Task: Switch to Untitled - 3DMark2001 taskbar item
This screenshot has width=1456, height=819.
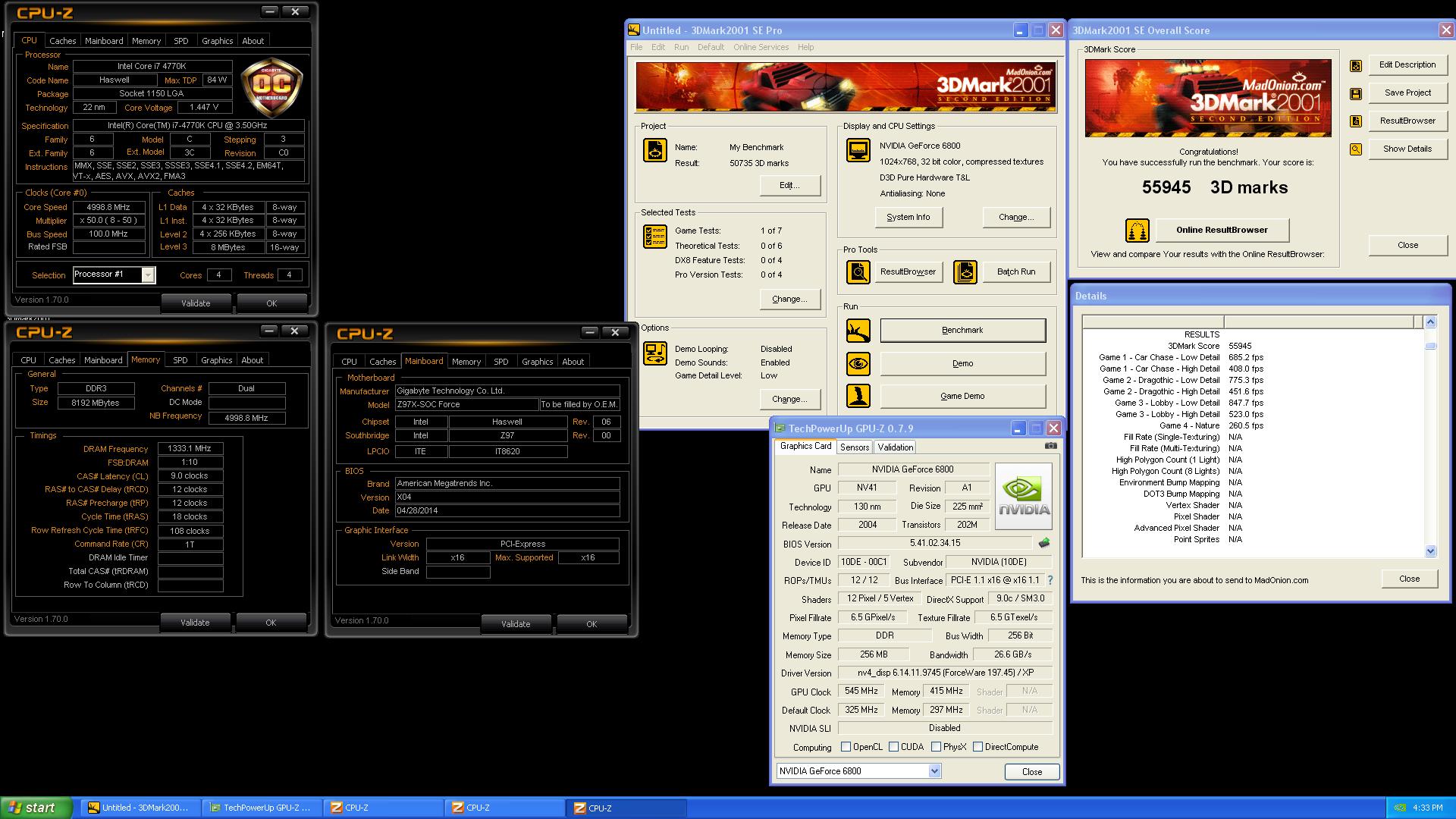Action: [x=140, y=808]
